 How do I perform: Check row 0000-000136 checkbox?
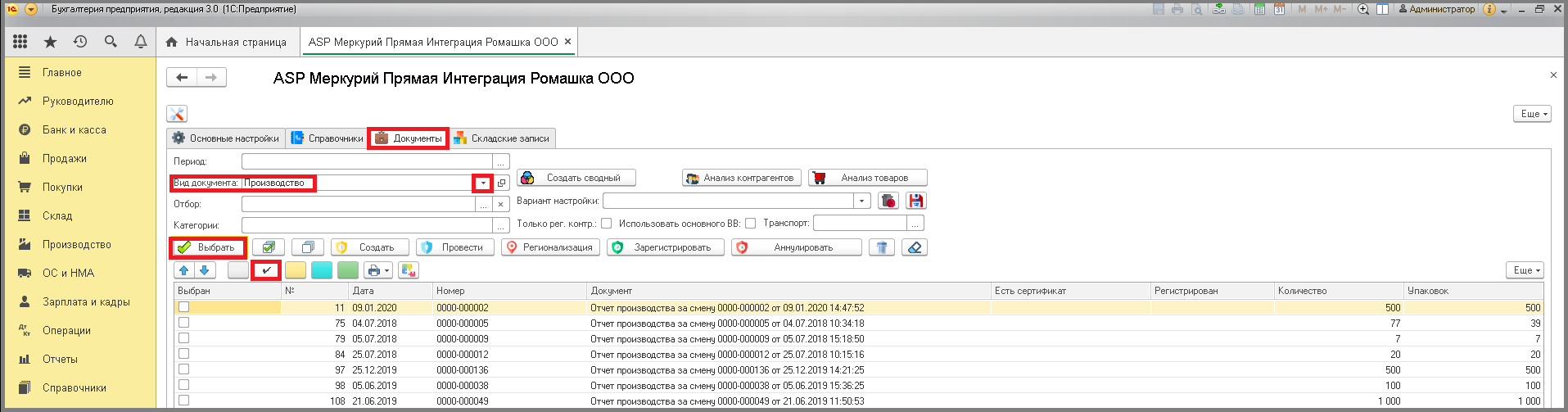(184, 369)
